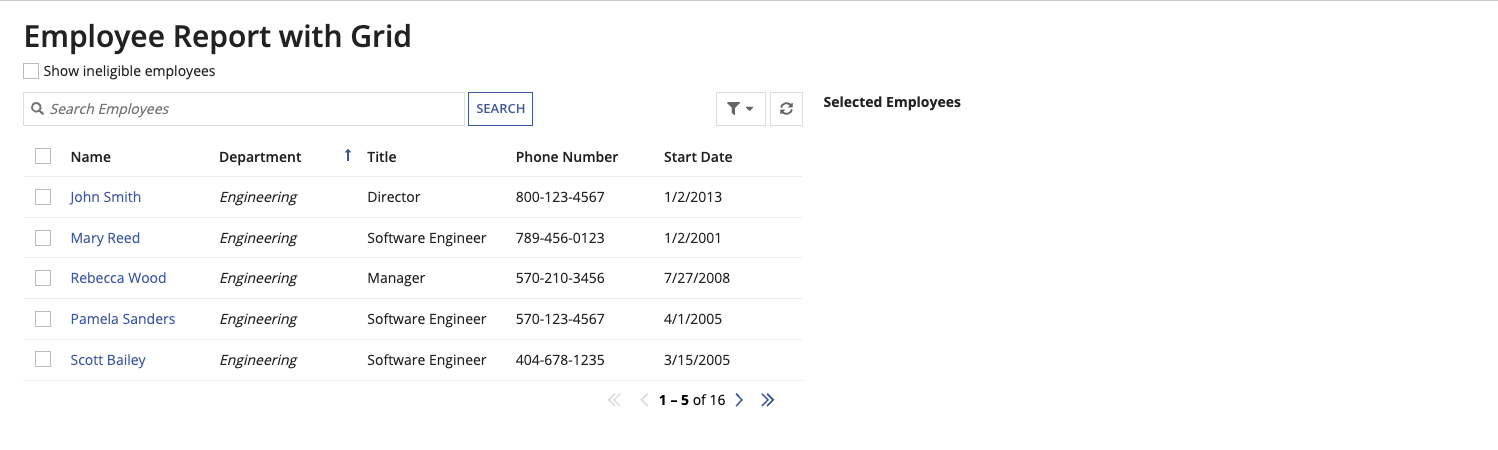Image resolution: width=1498 pixels, height=450 pixels.
Task: Check the John Smith row checkbox
Action: coord(43,197)
